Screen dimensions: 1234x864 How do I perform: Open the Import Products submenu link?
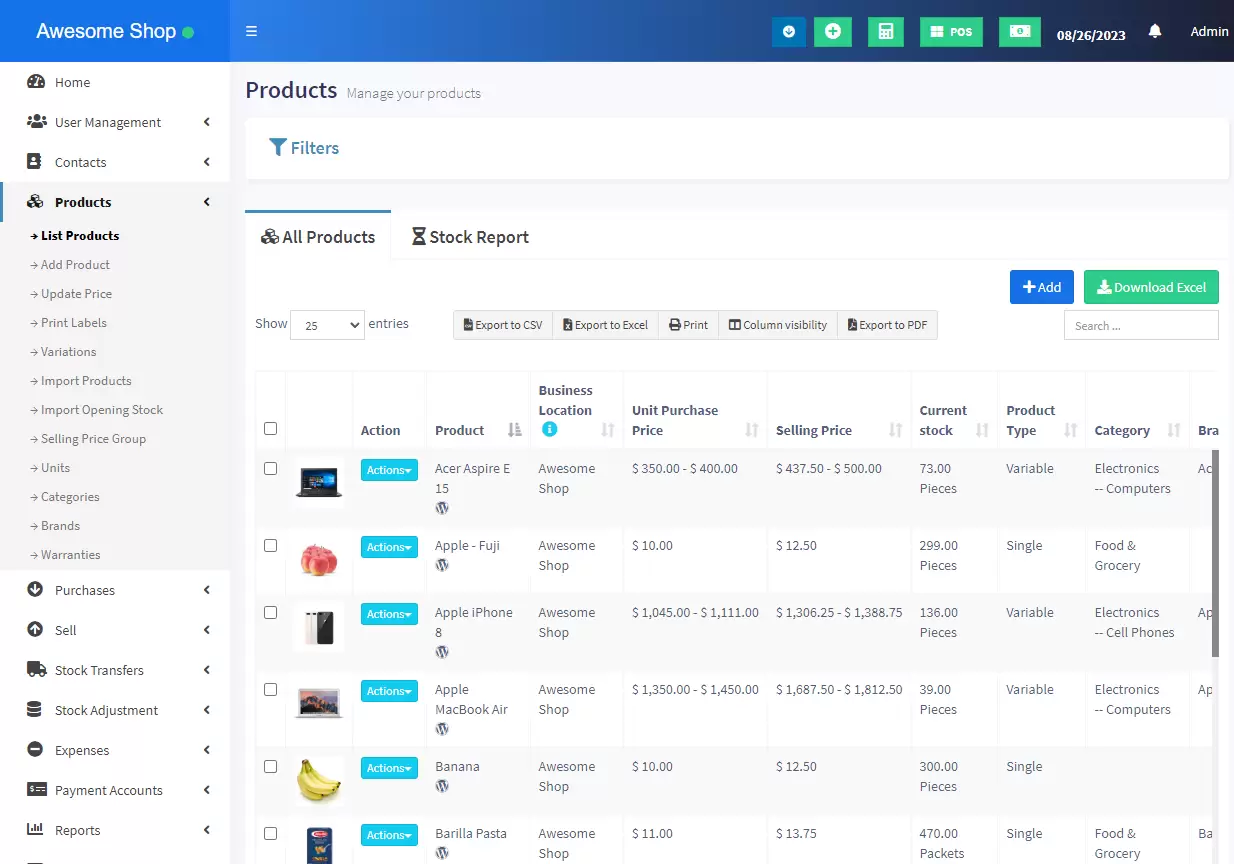click(86, 381)
